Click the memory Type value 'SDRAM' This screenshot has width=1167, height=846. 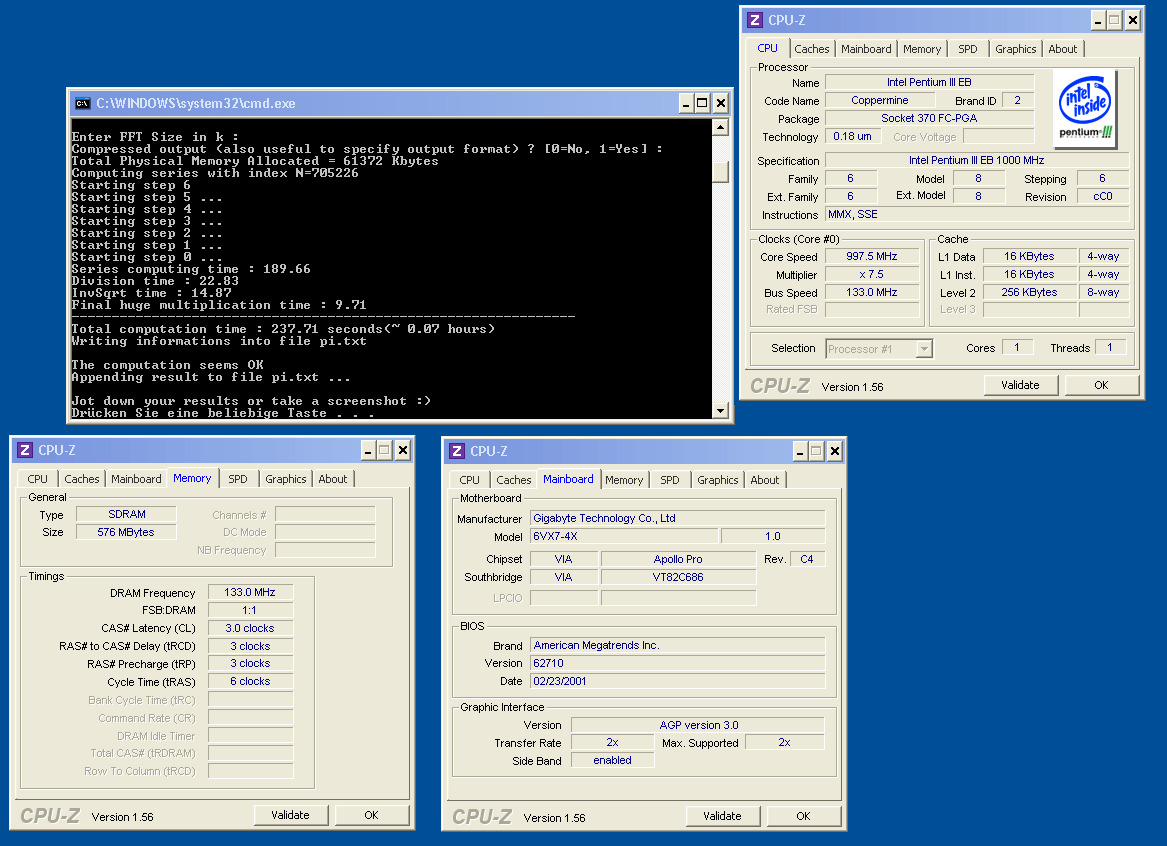coord(127,514)
